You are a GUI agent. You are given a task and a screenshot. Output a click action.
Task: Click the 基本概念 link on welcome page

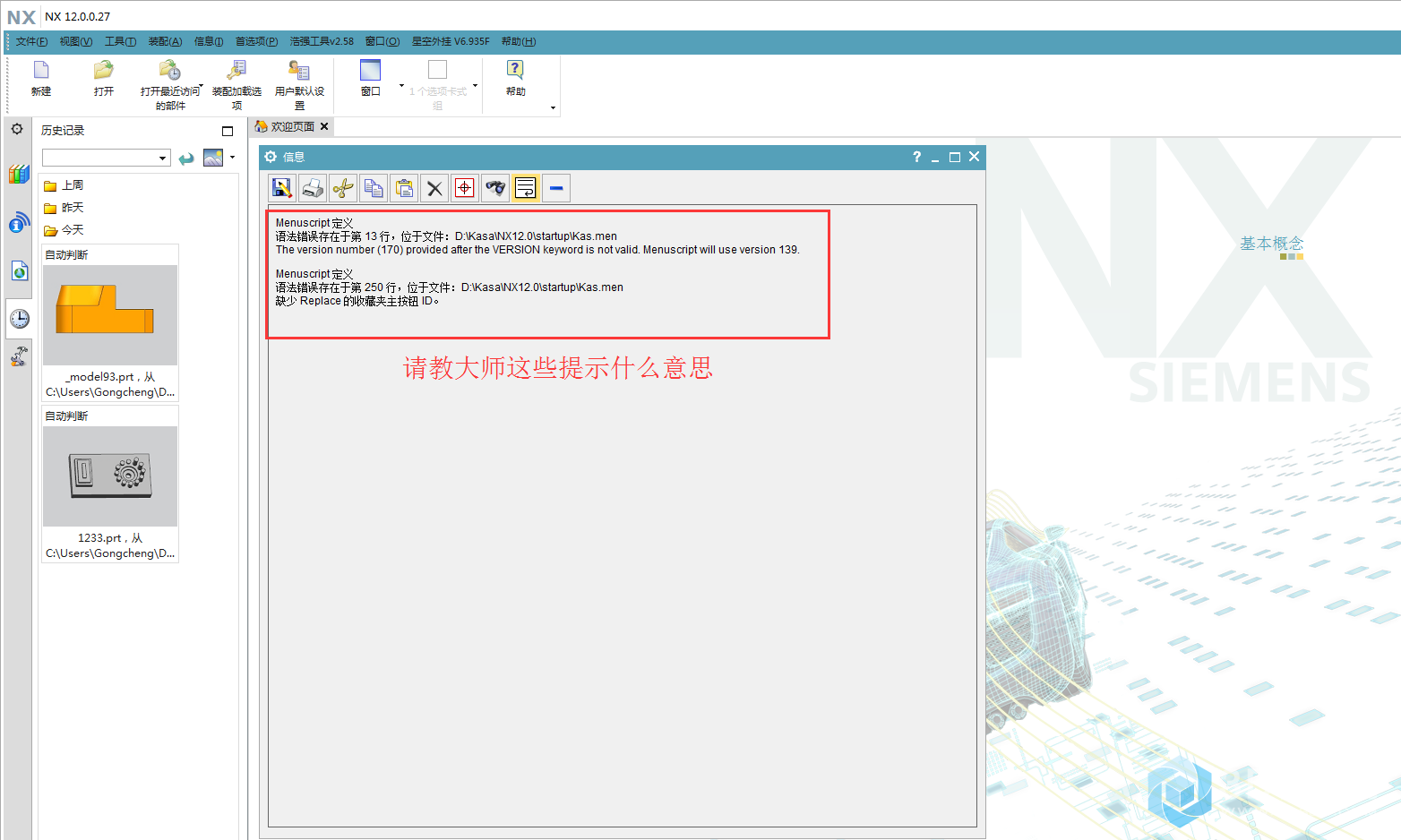[1271, 244]
